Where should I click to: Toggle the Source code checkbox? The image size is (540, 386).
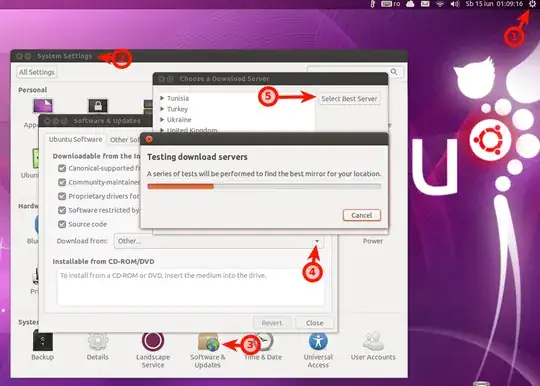pos(62,224)
